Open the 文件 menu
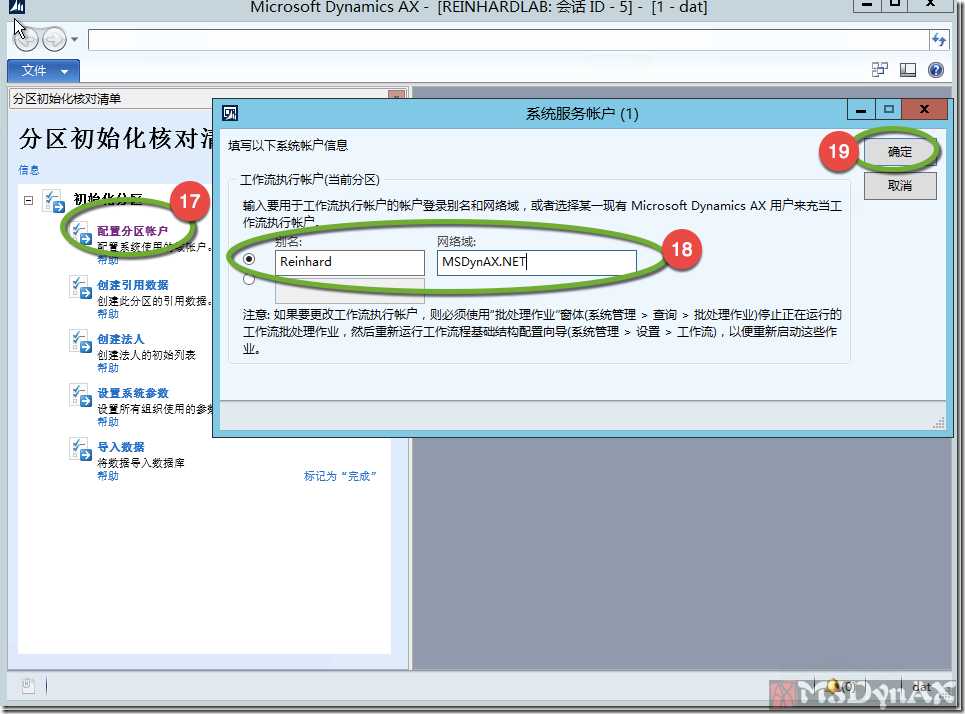This screenshot has width=965, height=714. pos(43,71)
